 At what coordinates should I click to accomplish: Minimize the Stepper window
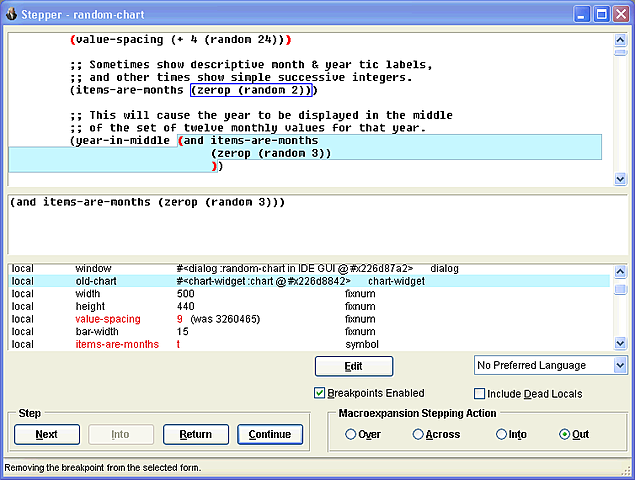[x=582, y=15]
